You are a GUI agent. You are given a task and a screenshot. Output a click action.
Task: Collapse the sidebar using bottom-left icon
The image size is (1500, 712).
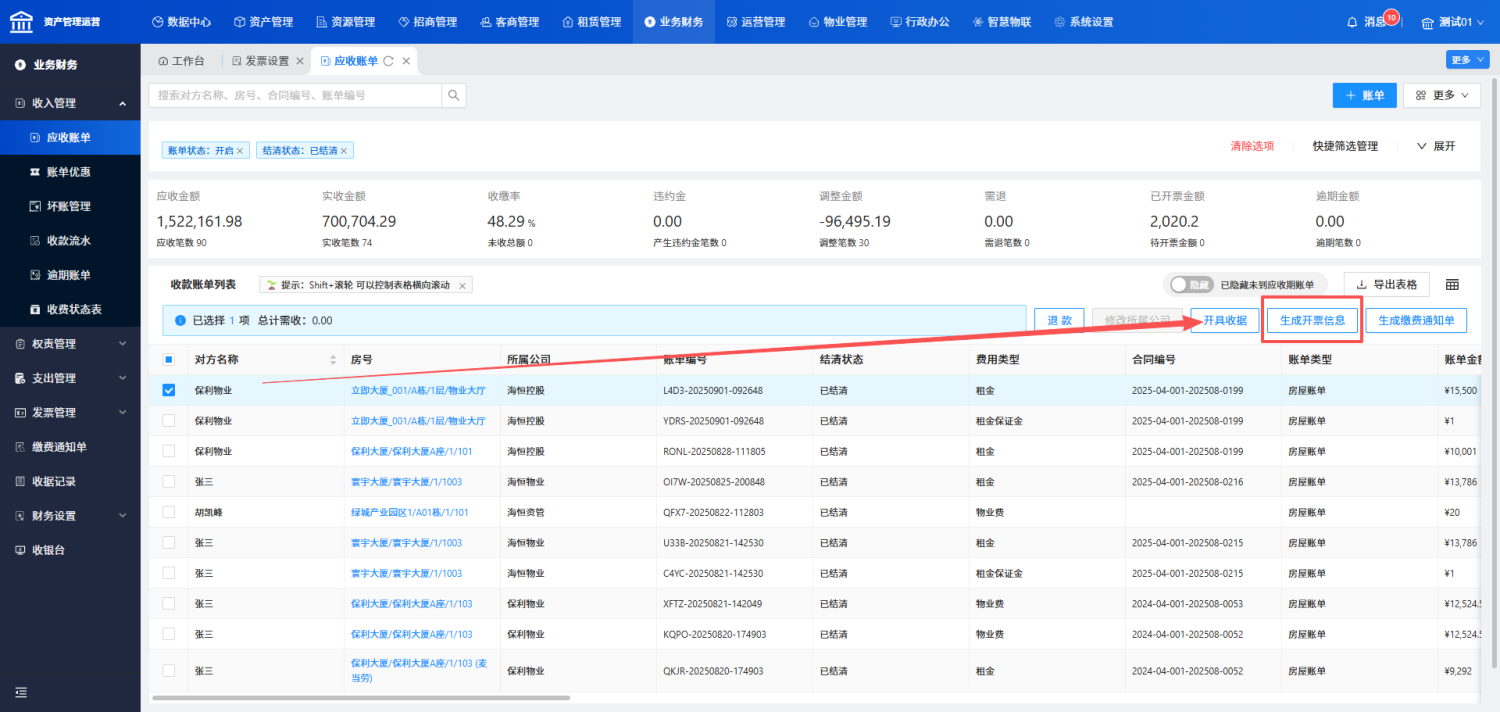point(21,692)
